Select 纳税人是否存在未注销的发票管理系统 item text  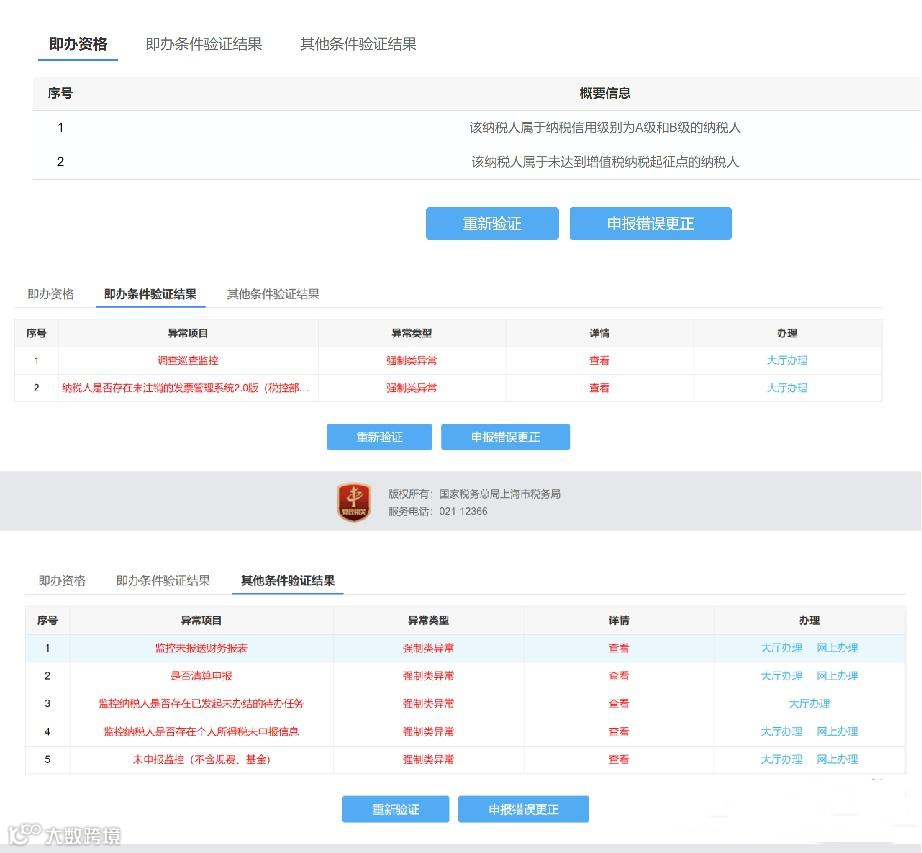click(185, 388)
